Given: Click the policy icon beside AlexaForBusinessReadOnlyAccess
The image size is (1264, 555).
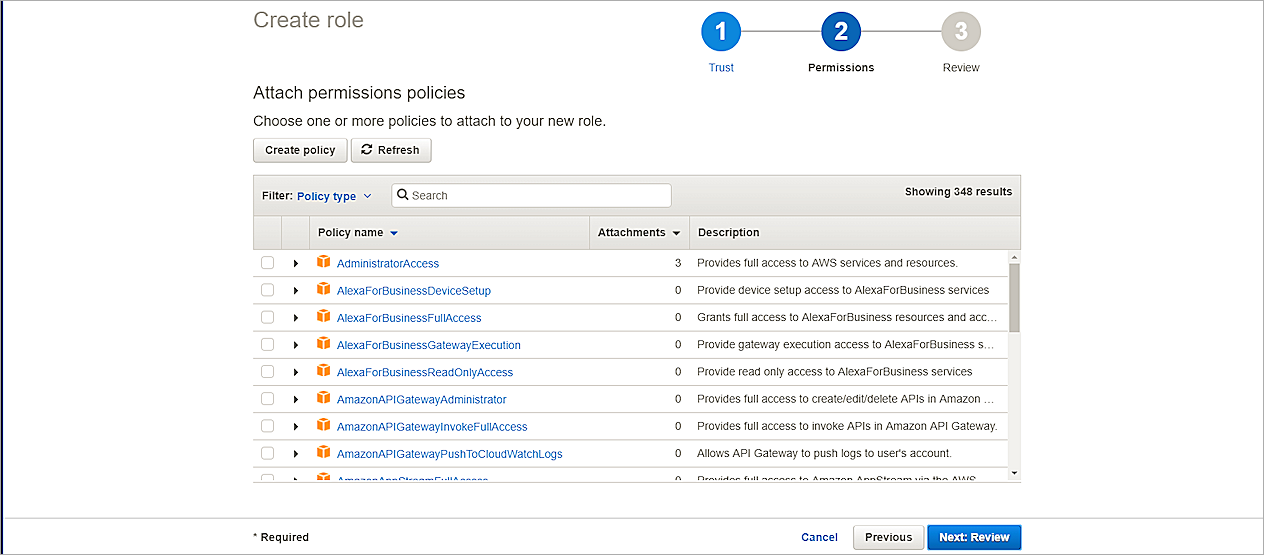Looking at the screenshot, I should 323,371.
